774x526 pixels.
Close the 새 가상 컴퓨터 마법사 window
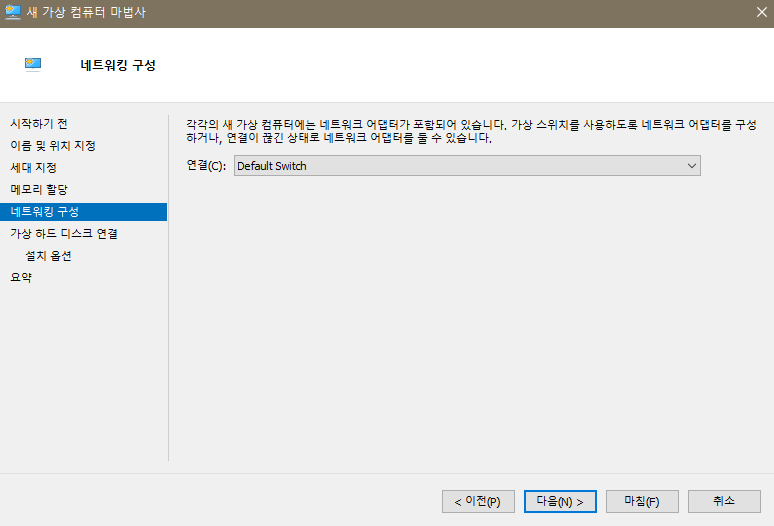click(761, 12)
